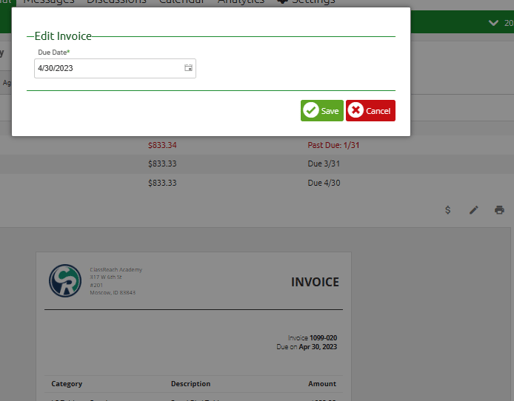
Task: Open the Discussions tab
Action: tap(116, 2)
